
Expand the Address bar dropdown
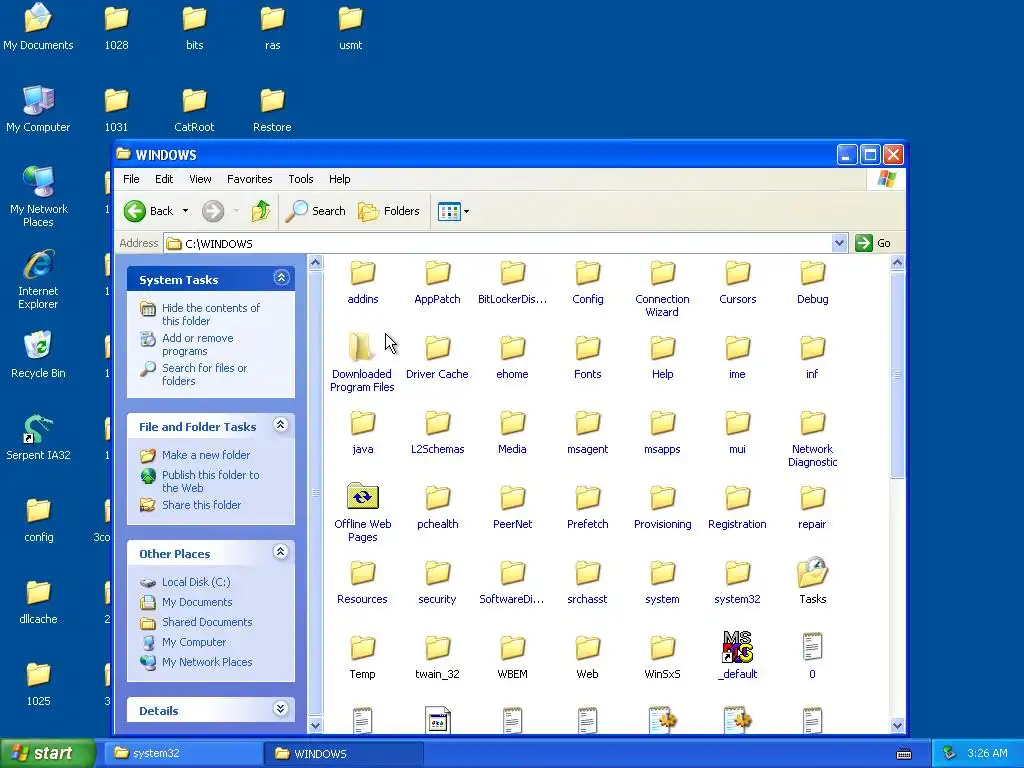tap(839, 243)
